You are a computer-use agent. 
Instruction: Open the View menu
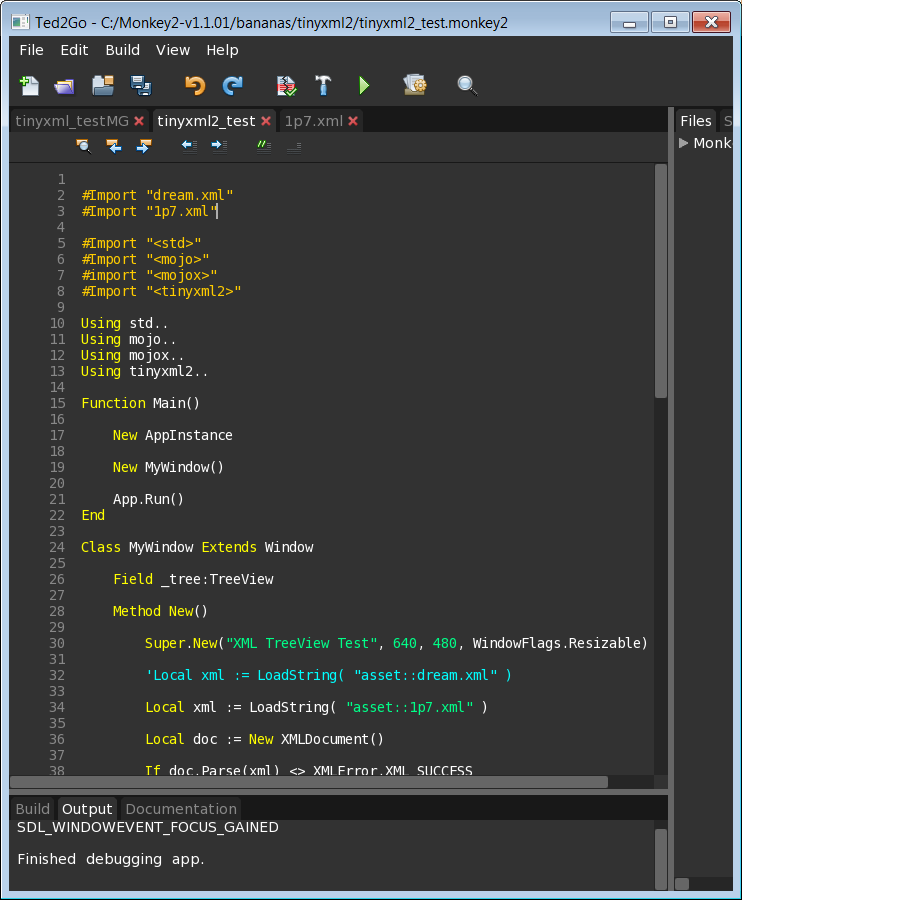172,50
